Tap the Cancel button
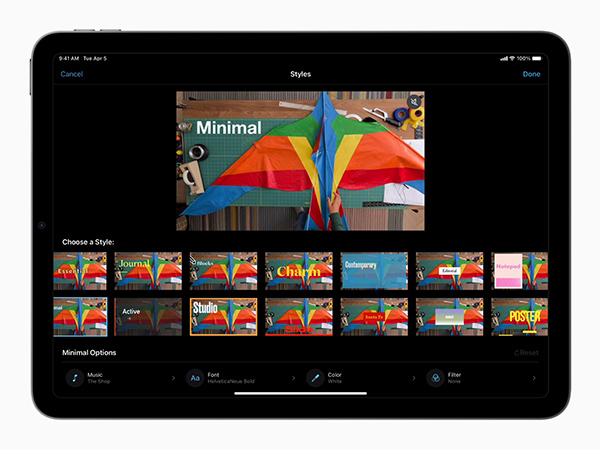Image resolution: width=600 pixels, height=450 pixels. click(x=72, y=74)
